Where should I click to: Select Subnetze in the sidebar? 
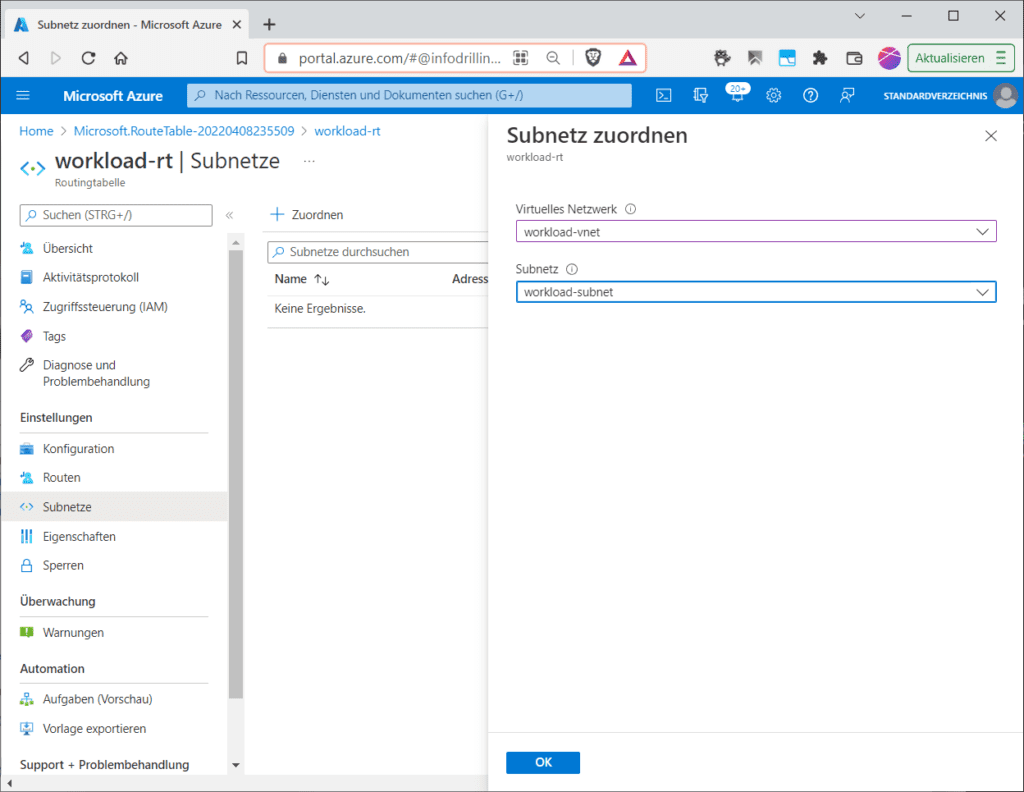tap(114, 507)
